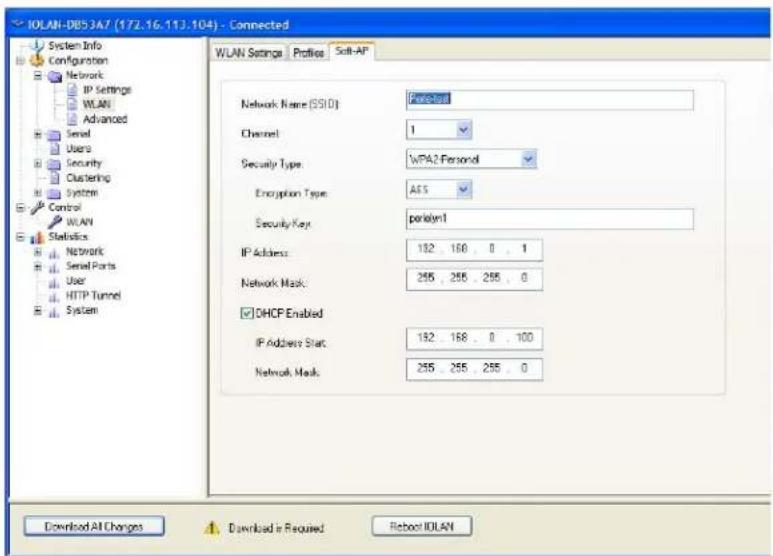Click the Control wrench icon
This screenshot has width=773, height=556.
click(x=37, y=208)
